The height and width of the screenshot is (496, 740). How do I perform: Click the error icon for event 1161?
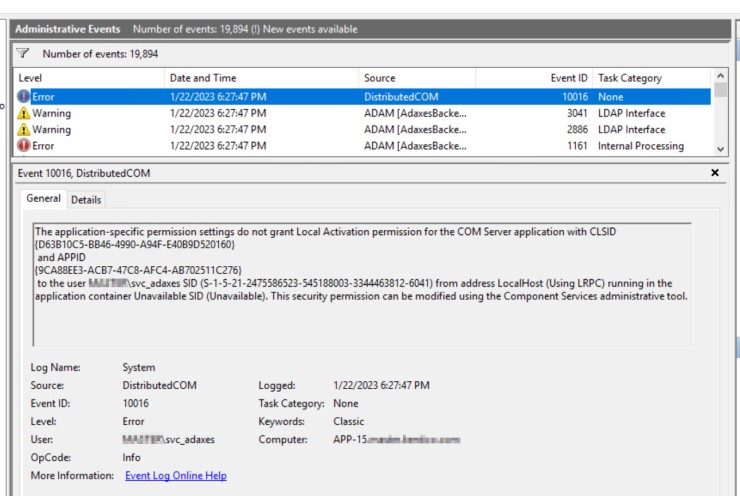pyautogui.click(x=23, y=146)
